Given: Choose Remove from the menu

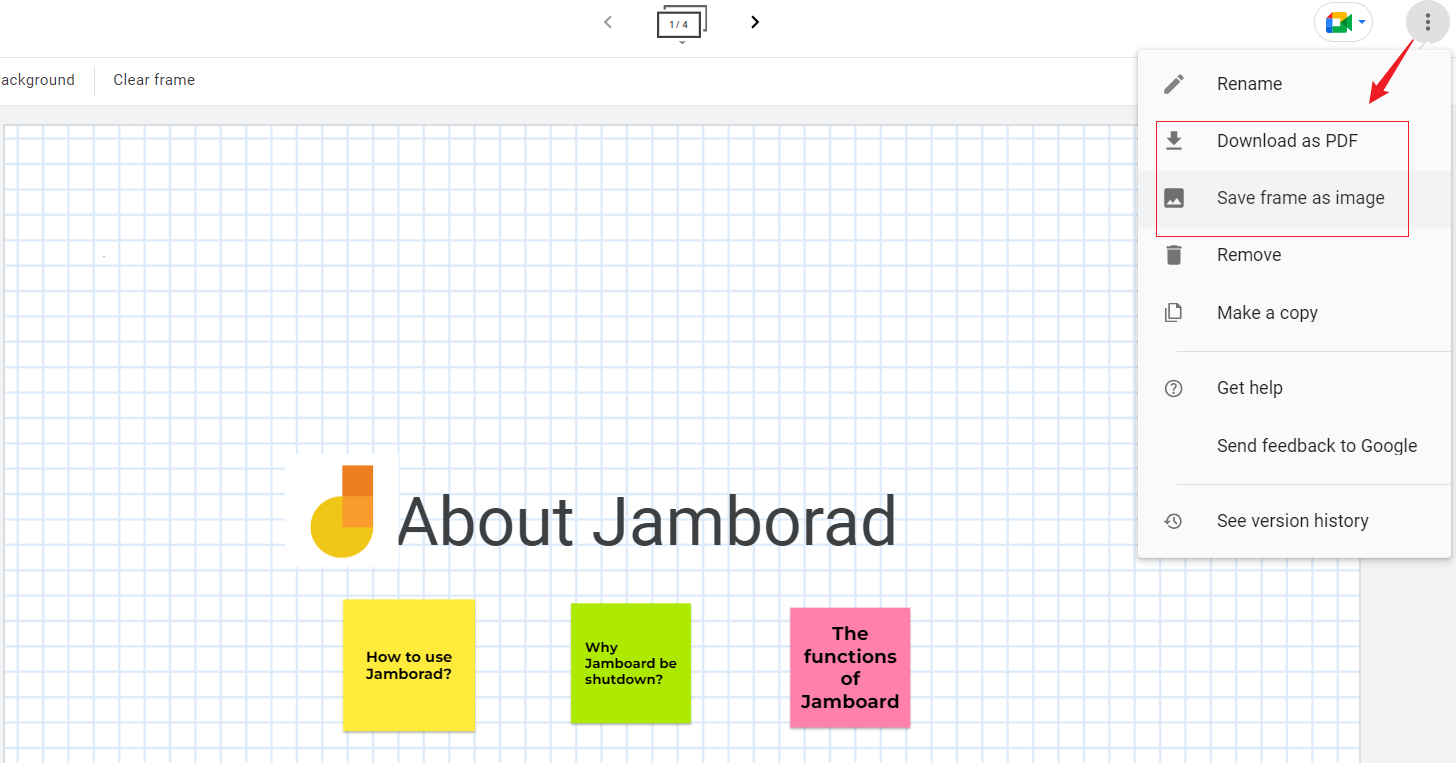Looking at the screenshot, I should [x=1294, y=255].
